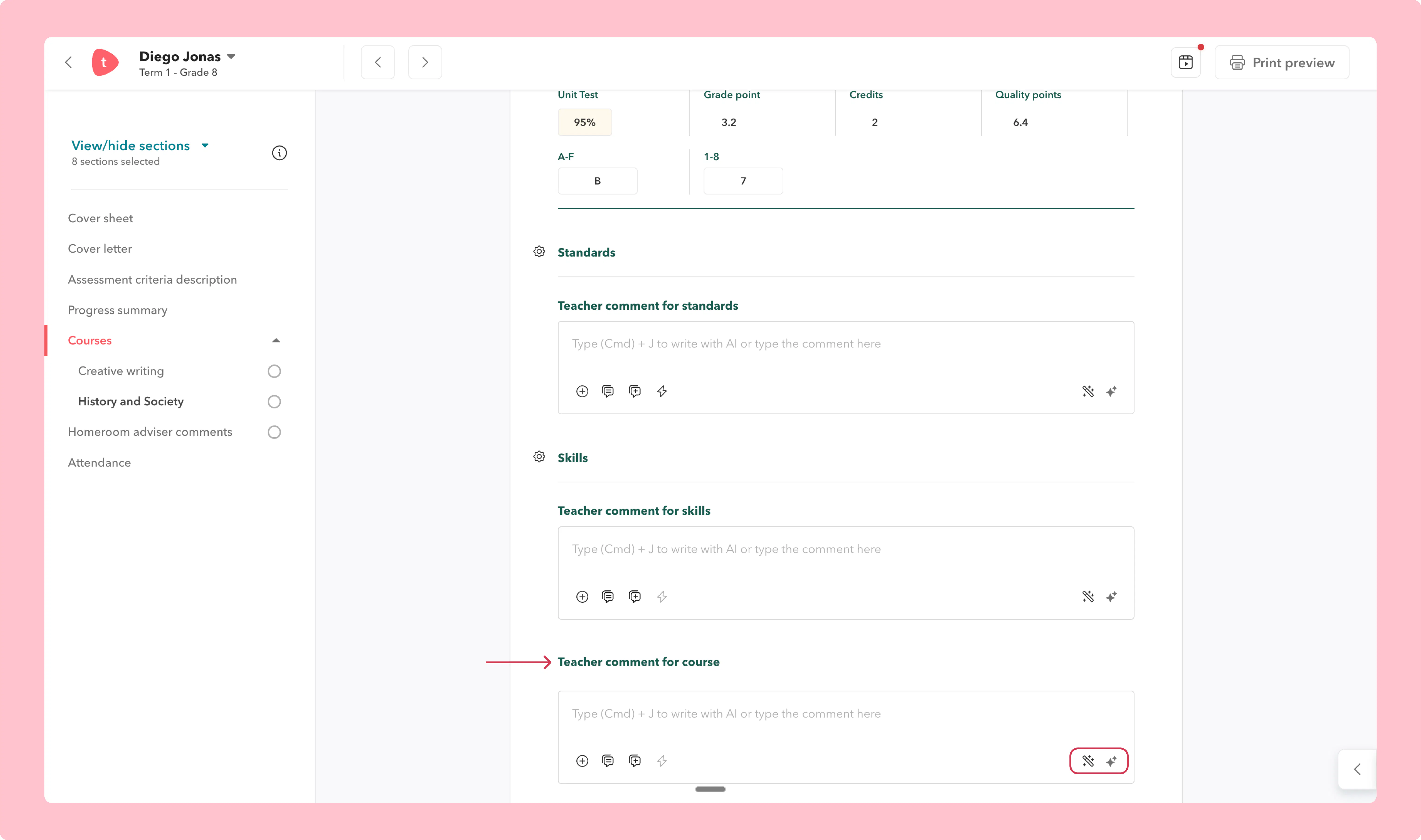
Task: Click the Credits value 2
Action: coord(875,122)
